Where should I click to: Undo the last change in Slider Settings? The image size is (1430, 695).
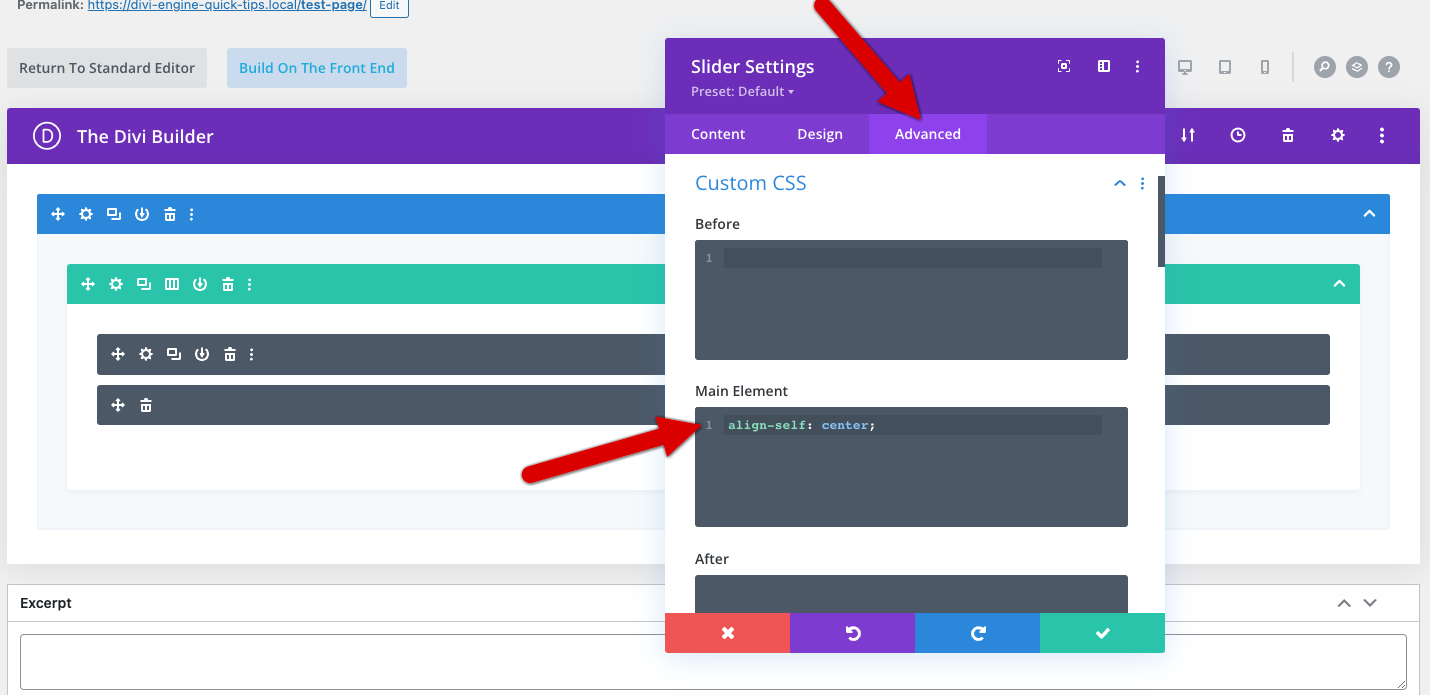(x=852, y=633)
